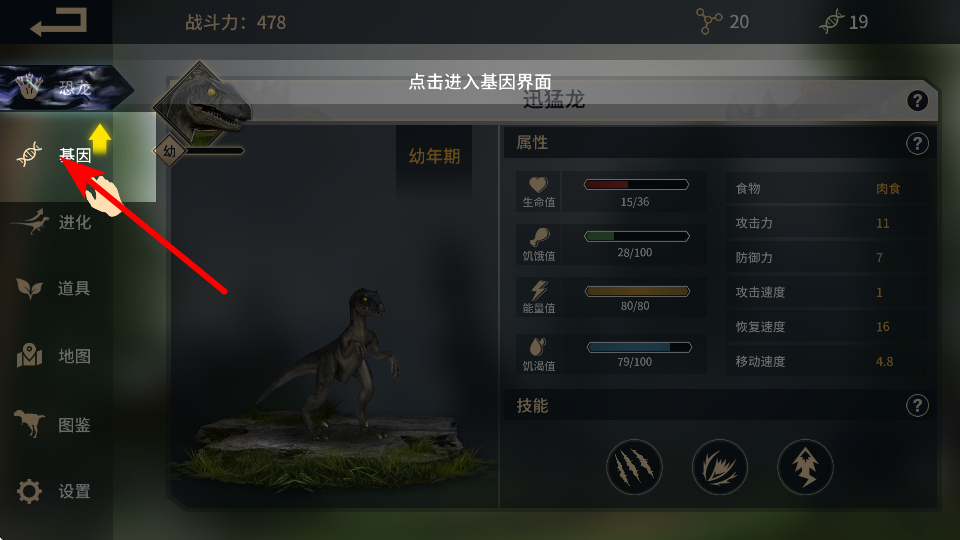Click the molecule currency counter showing 20
Image resolution: width=960 pixels, height=540 pixels.
point(723,22)
